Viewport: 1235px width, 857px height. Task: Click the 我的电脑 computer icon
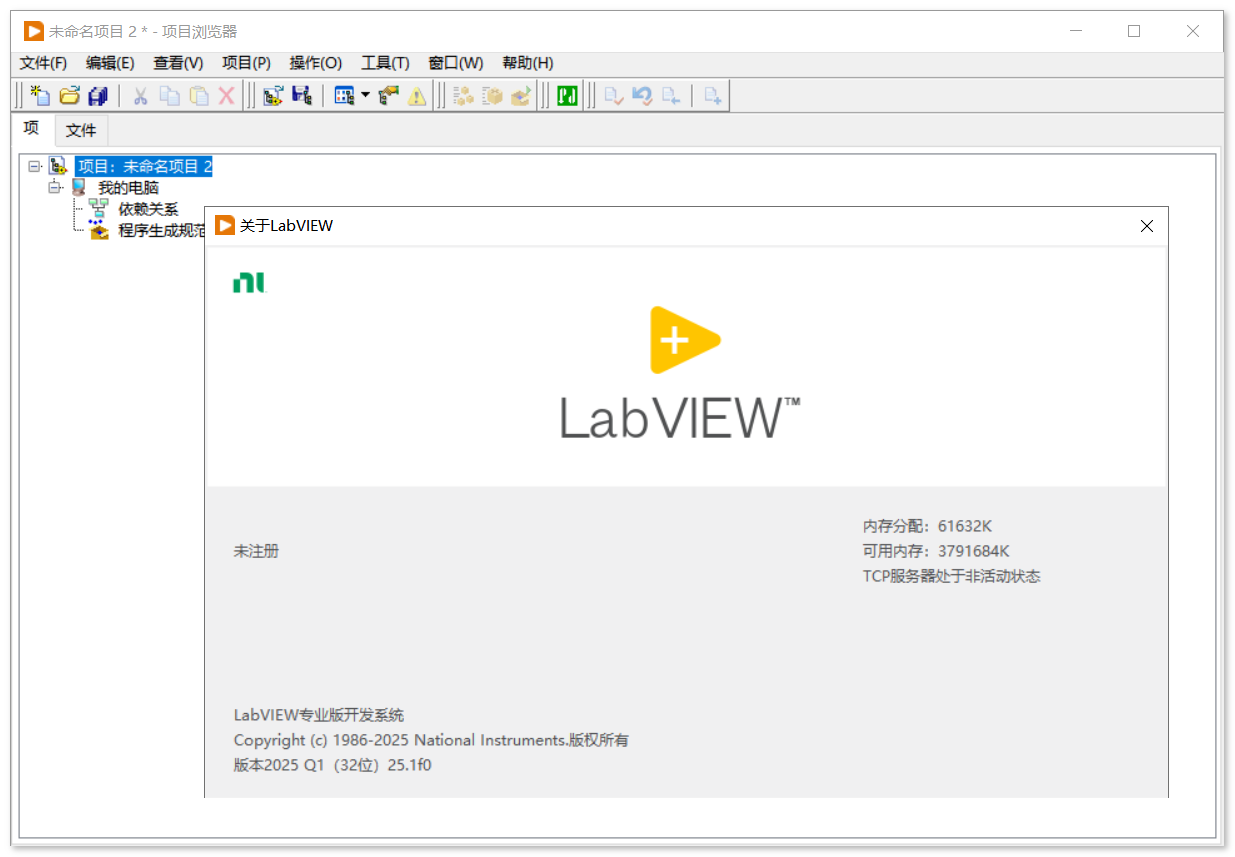pyautogui.click(x=78, y=187)
